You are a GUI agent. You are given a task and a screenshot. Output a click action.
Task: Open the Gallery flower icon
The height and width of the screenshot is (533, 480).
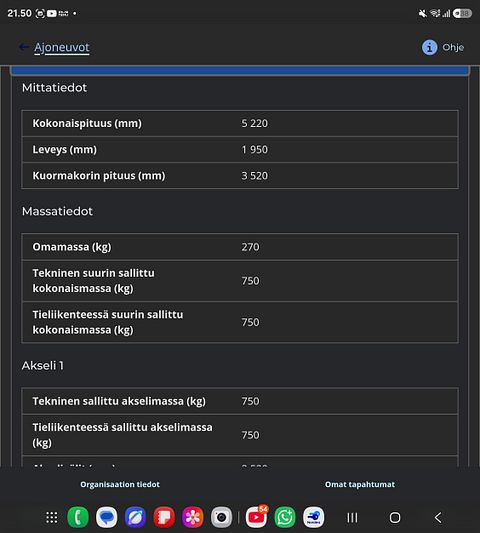[x=193, y=517]
